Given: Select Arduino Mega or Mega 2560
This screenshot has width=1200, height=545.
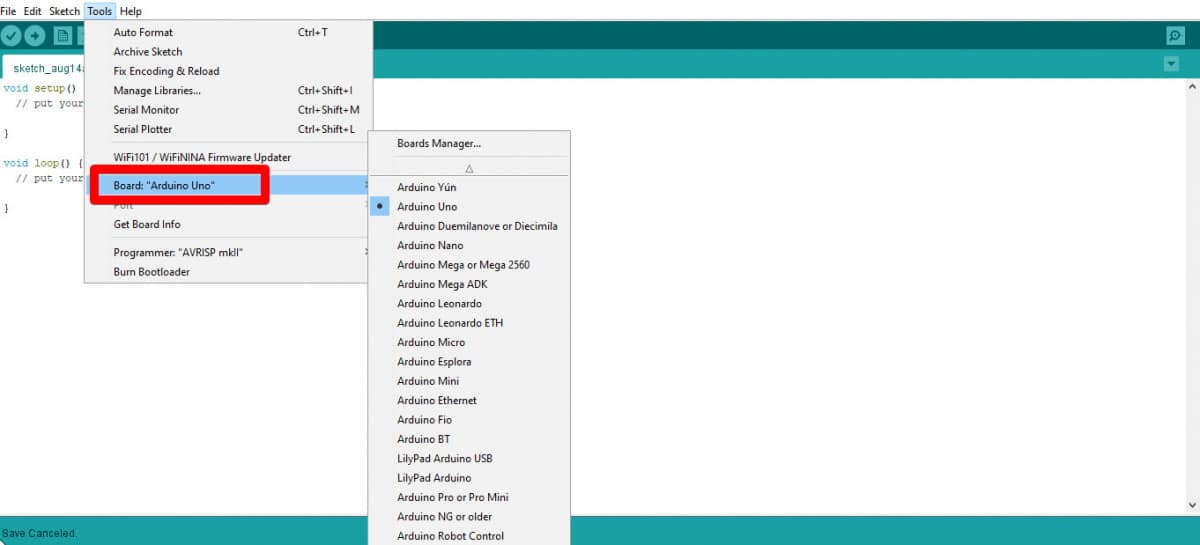Looking at the screenshot, I should 469,265.
